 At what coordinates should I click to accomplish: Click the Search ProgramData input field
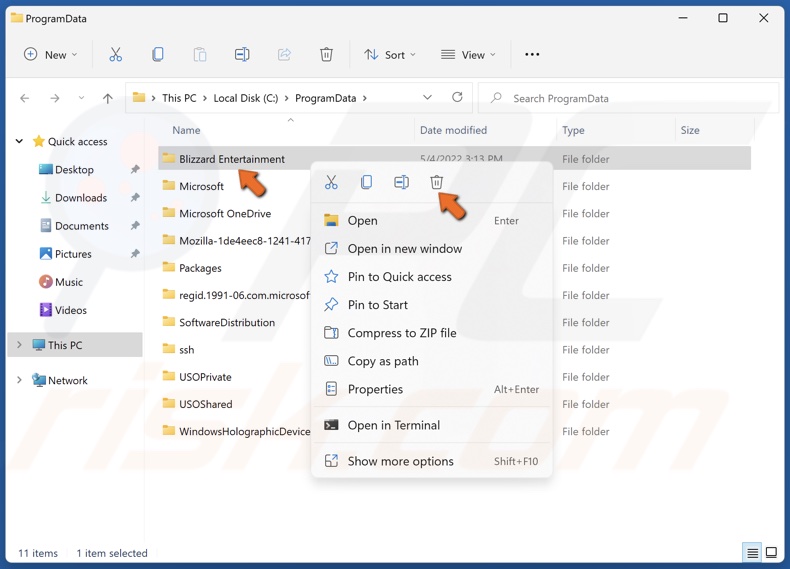[x=630, y=98]
